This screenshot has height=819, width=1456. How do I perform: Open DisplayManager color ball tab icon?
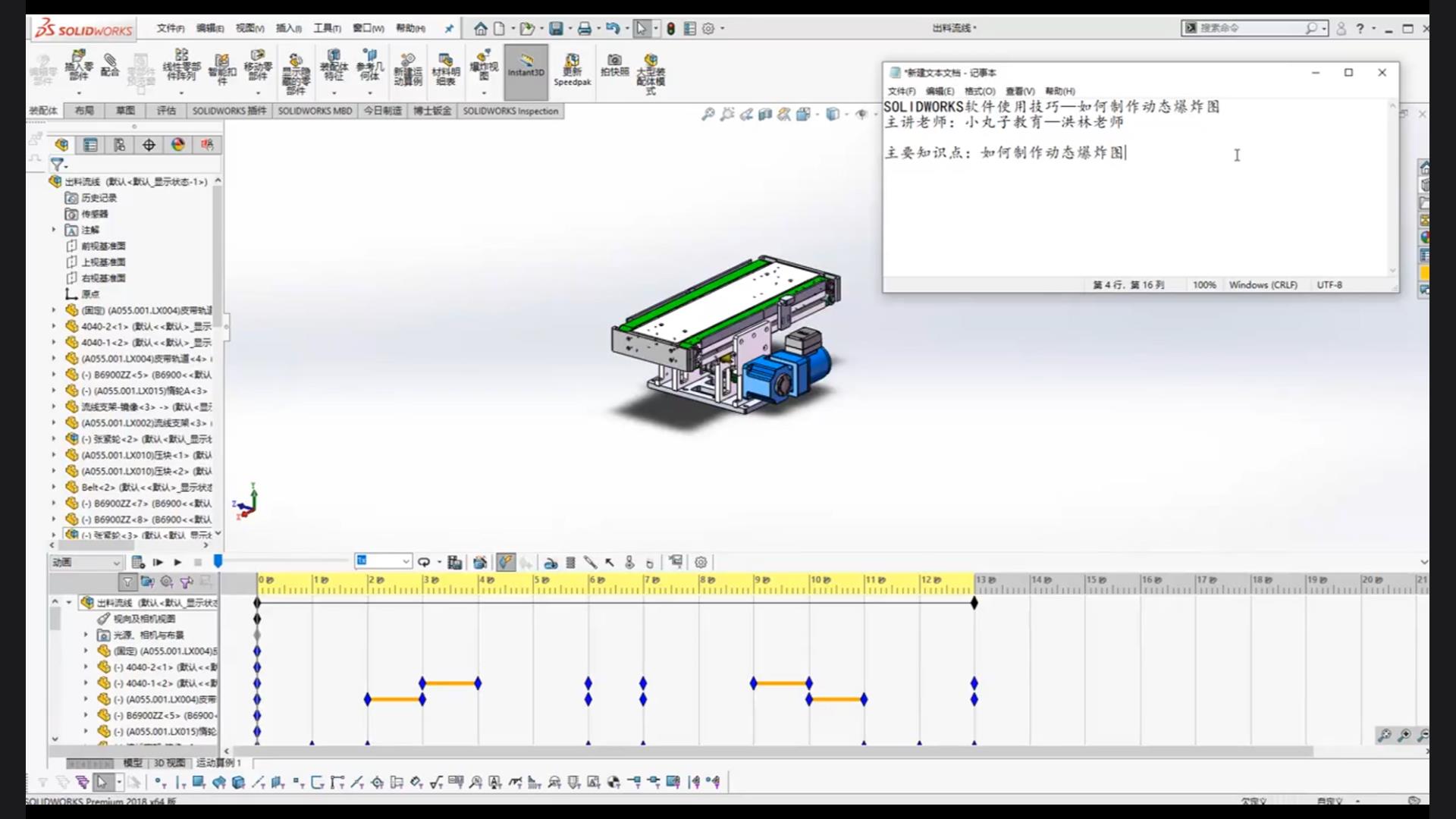178,145
